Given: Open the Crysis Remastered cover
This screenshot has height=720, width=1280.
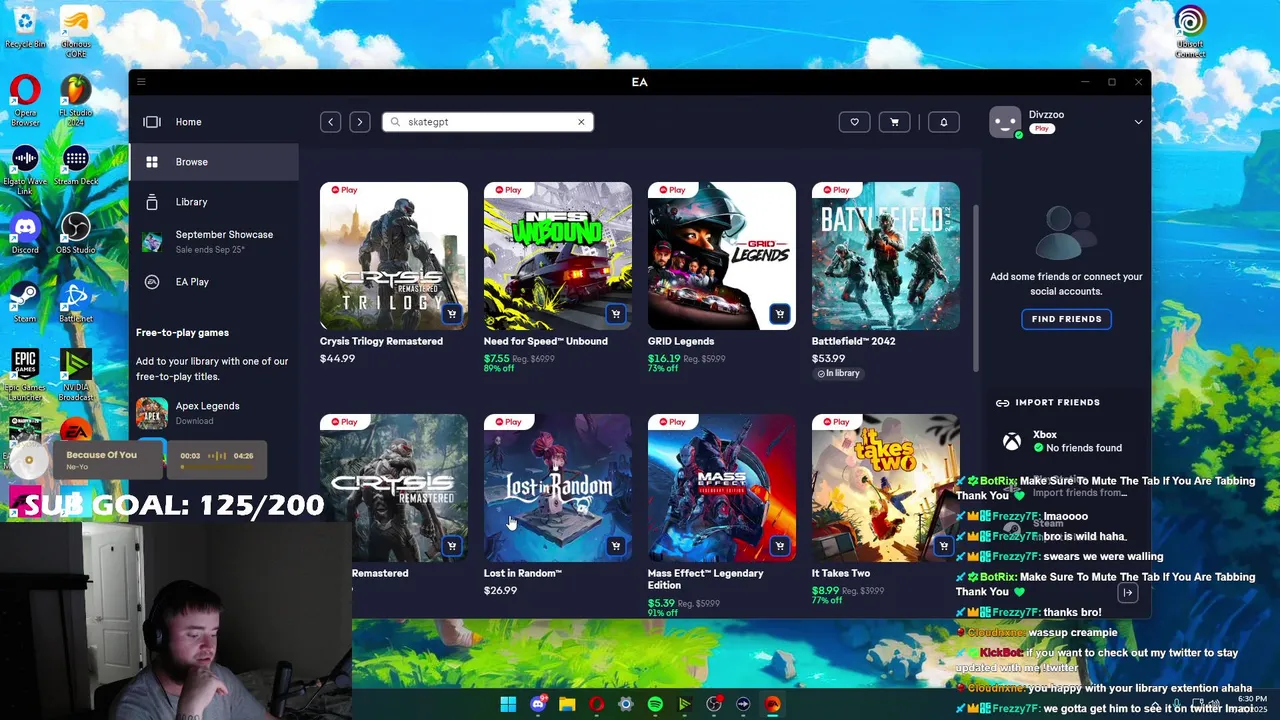Looking at the screenshot, I should 394,488.
